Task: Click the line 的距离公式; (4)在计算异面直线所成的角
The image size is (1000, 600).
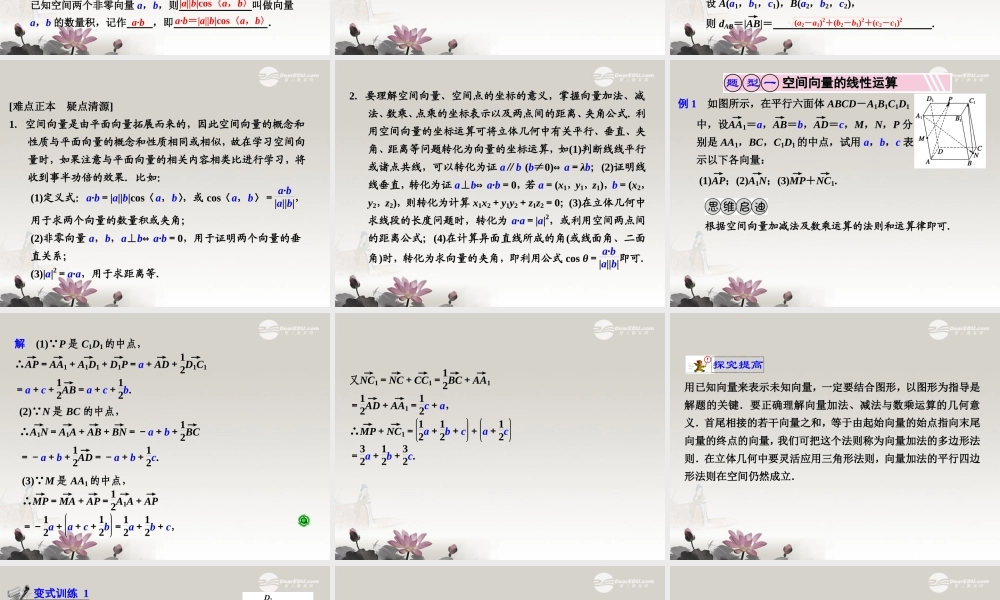Action: tap(506, 238)
